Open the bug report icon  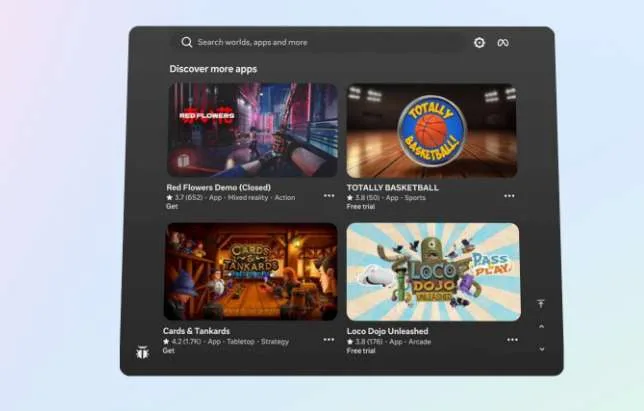tap(142, 353)
